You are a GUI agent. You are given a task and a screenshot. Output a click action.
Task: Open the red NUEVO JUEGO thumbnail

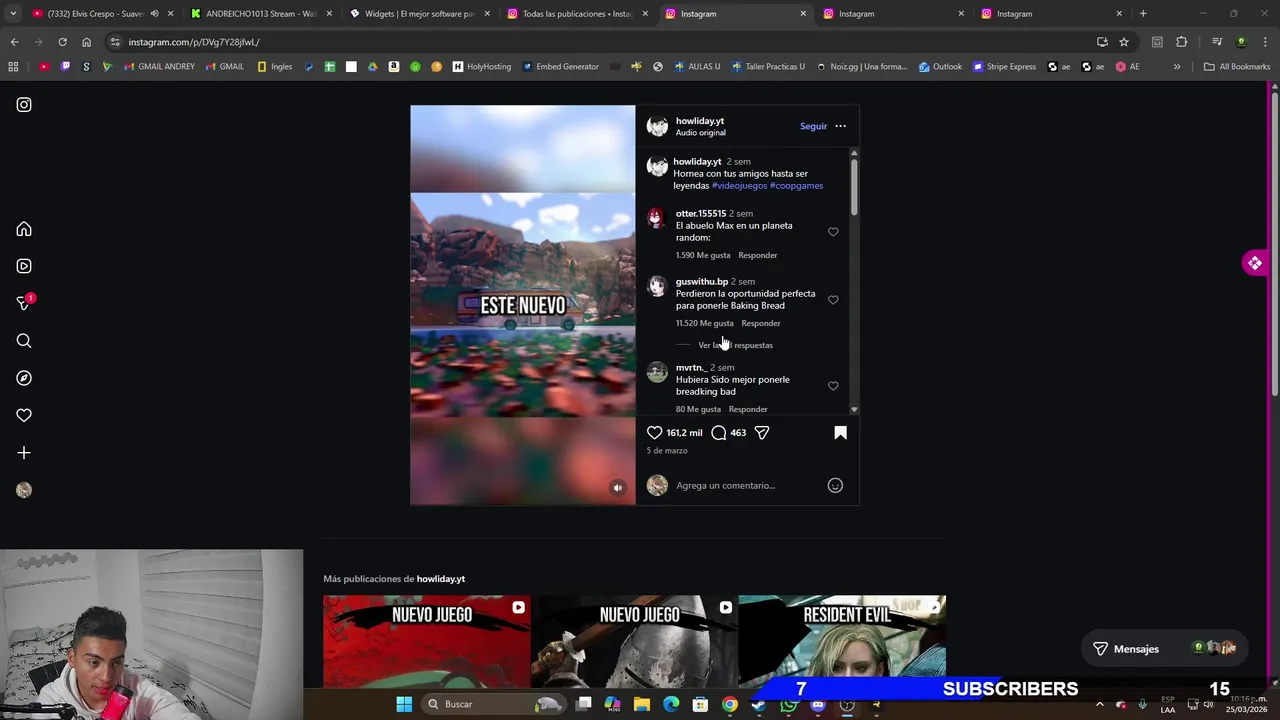[427, 641]
